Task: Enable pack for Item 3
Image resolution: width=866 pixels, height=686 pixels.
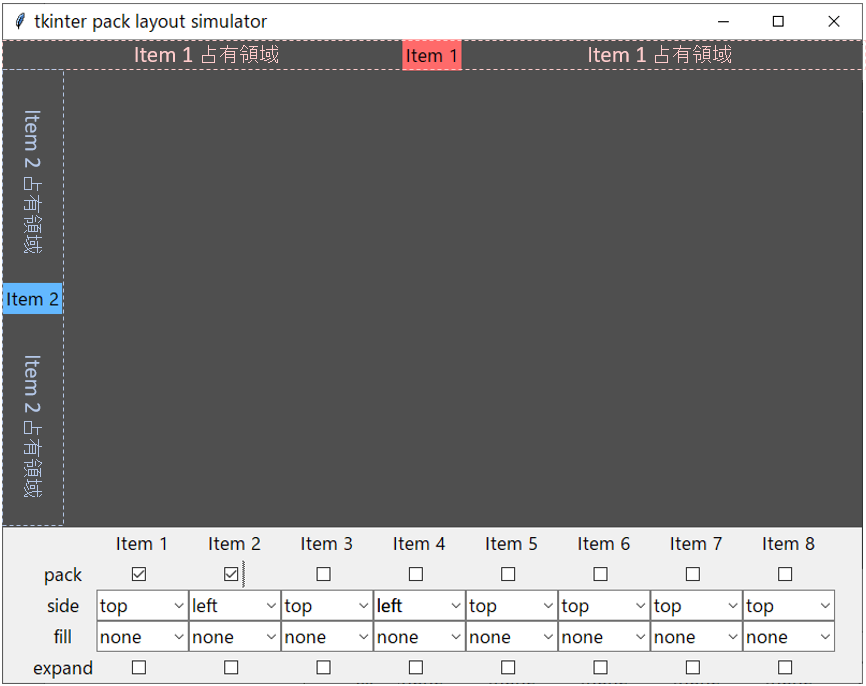Action: [x=324, y=574]
